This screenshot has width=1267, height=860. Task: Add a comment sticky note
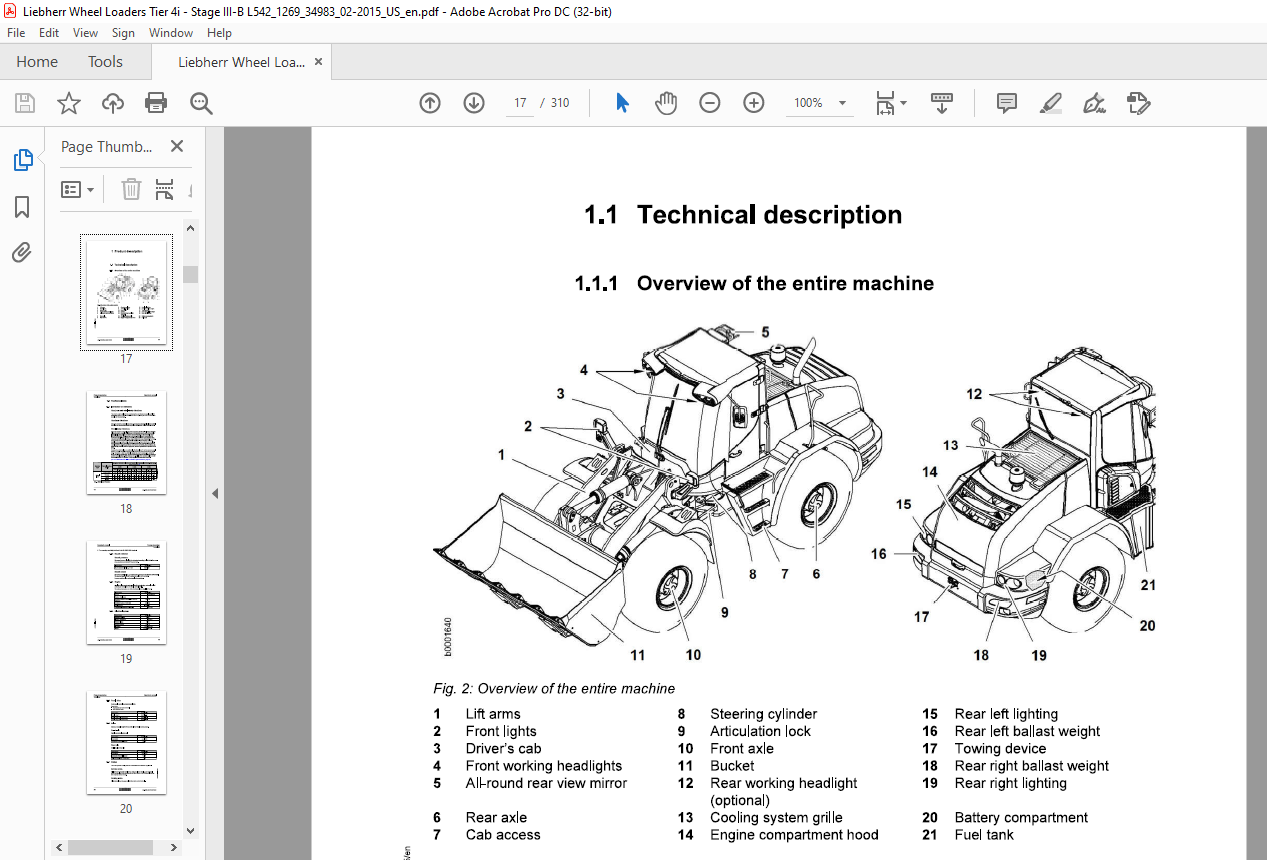pos(1007,103)
